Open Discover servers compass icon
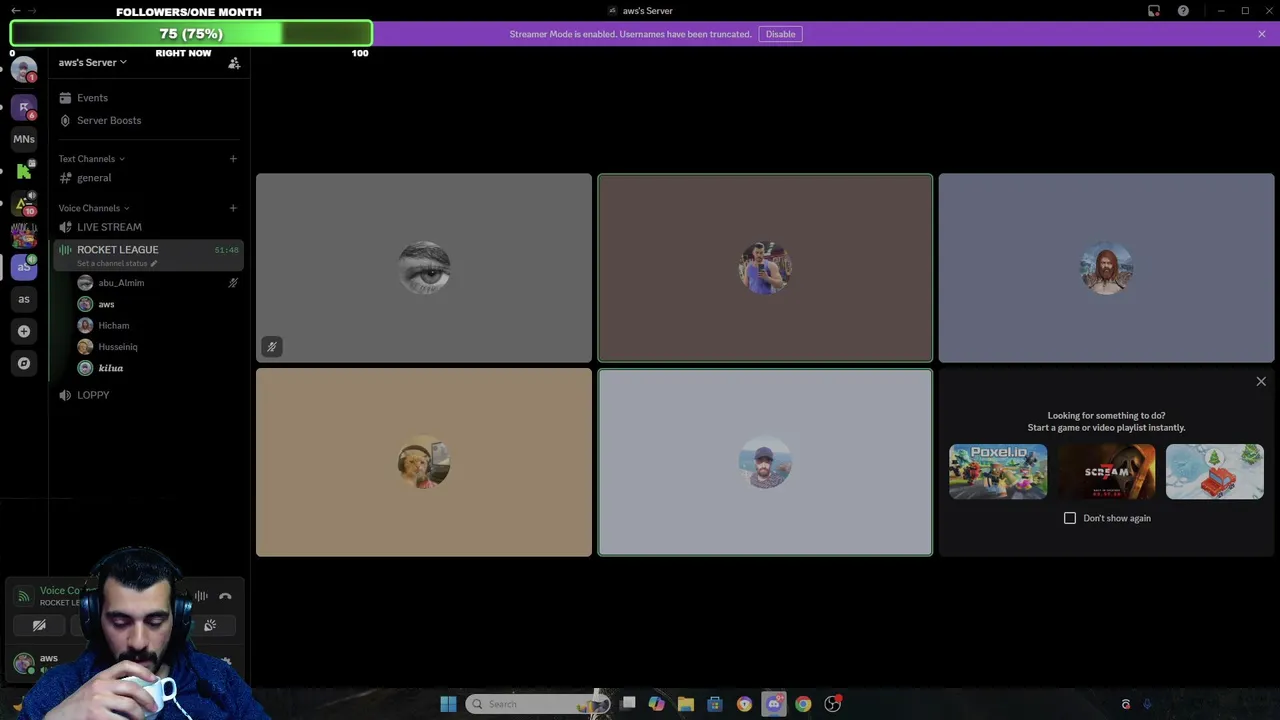The height and width of the screenshot is (720, 1280). [x=24, y=363]
